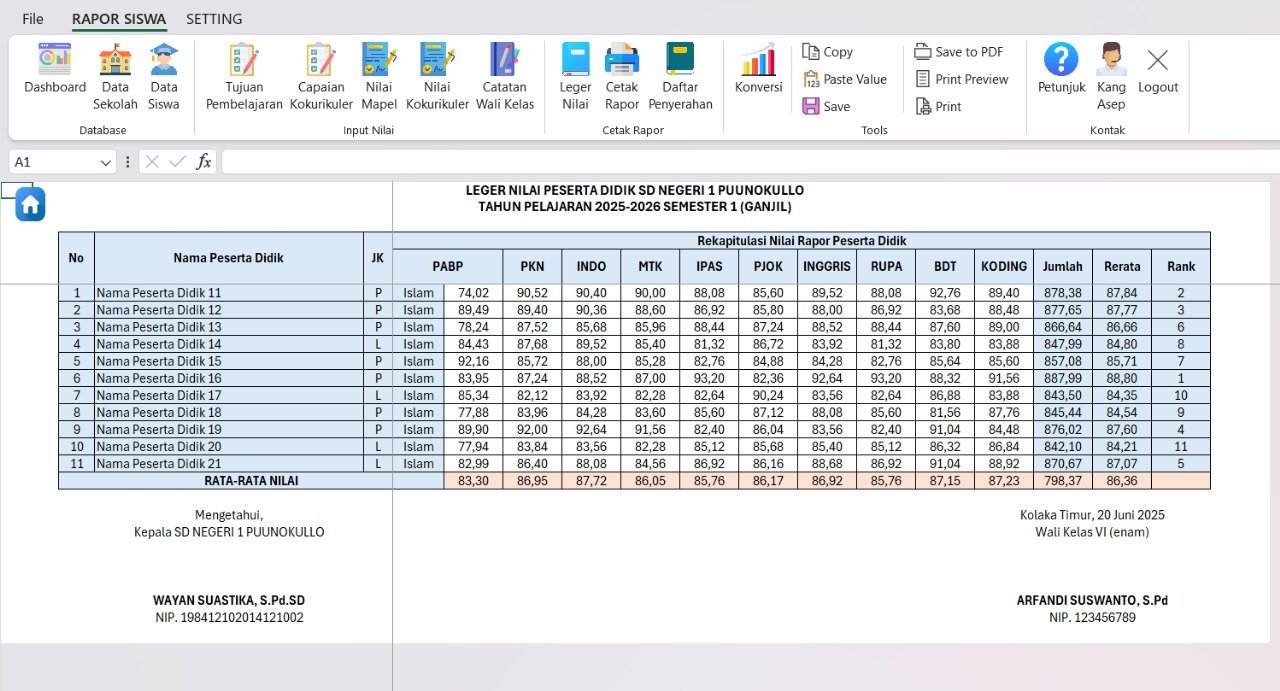Click the Paste Value button

point(845,79)
